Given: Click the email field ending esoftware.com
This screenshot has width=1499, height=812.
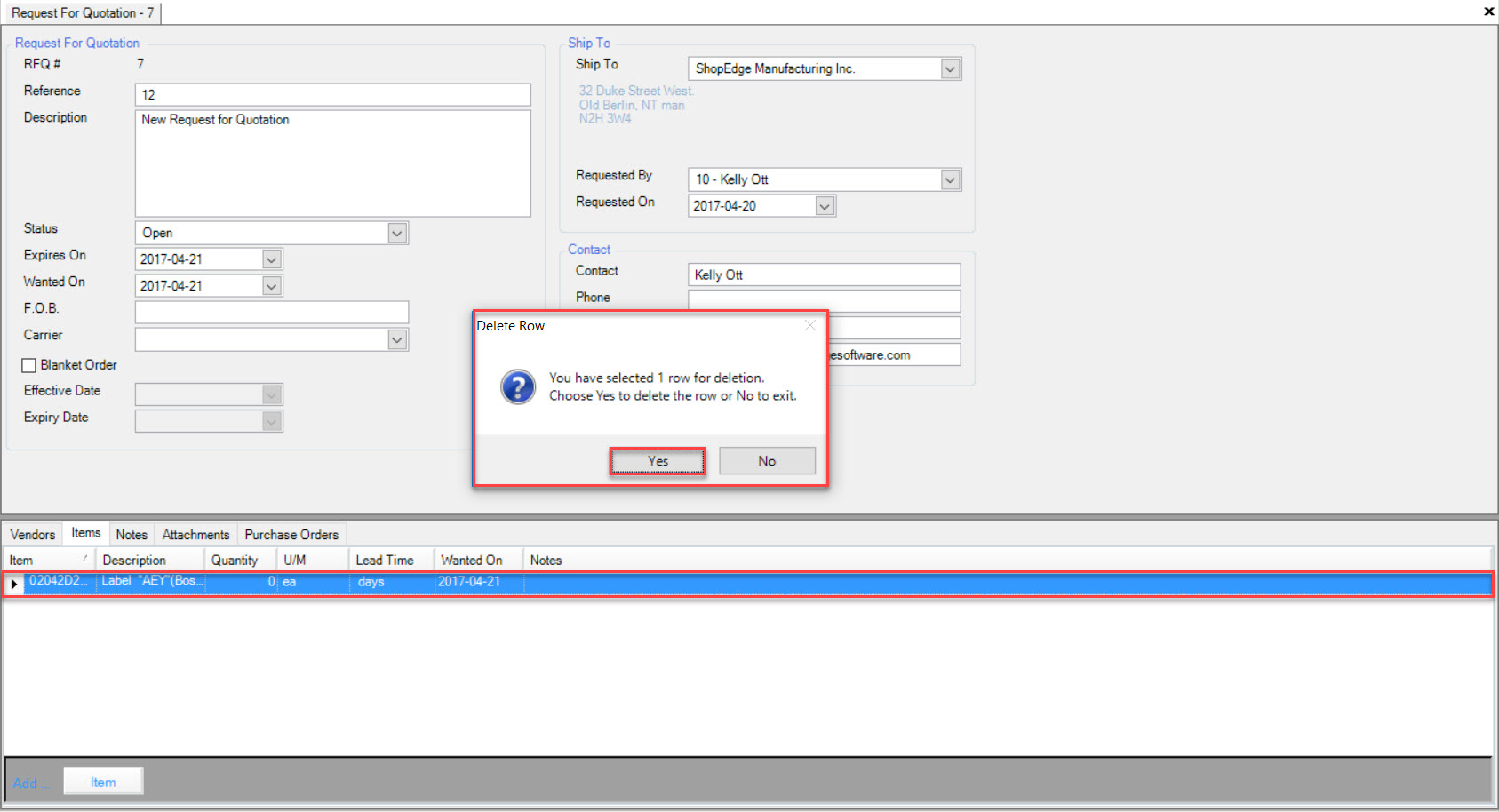Looking at the screenshot, I should click(894, 354).
